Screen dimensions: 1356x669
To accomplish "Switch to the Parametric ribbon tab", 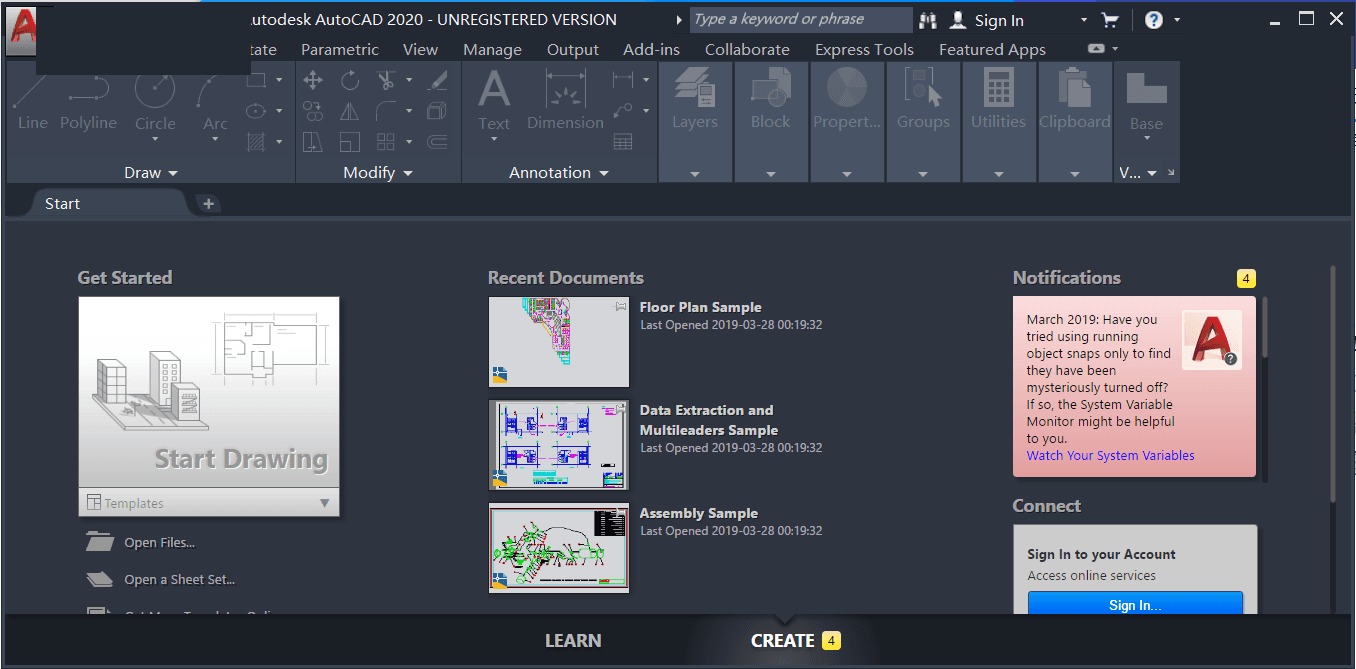I will (x=340, y=49).
